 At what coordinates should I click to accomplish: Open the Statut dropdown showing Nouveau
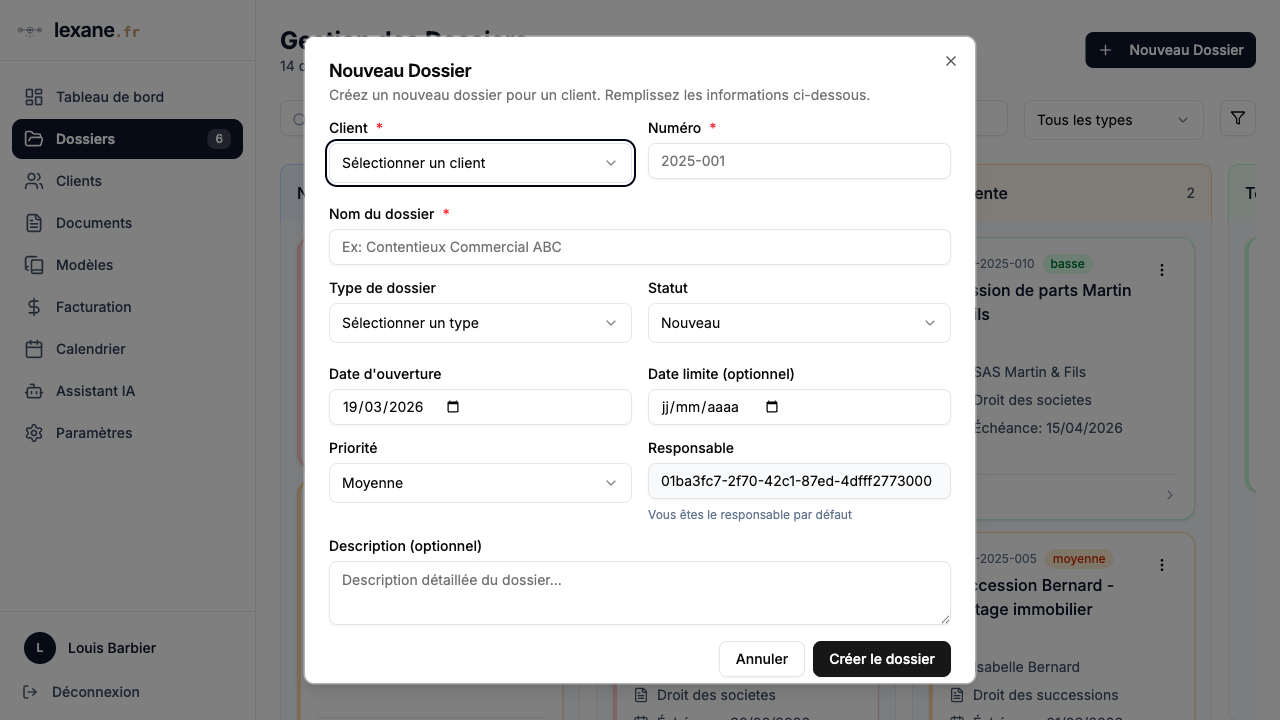pos(799,323)
